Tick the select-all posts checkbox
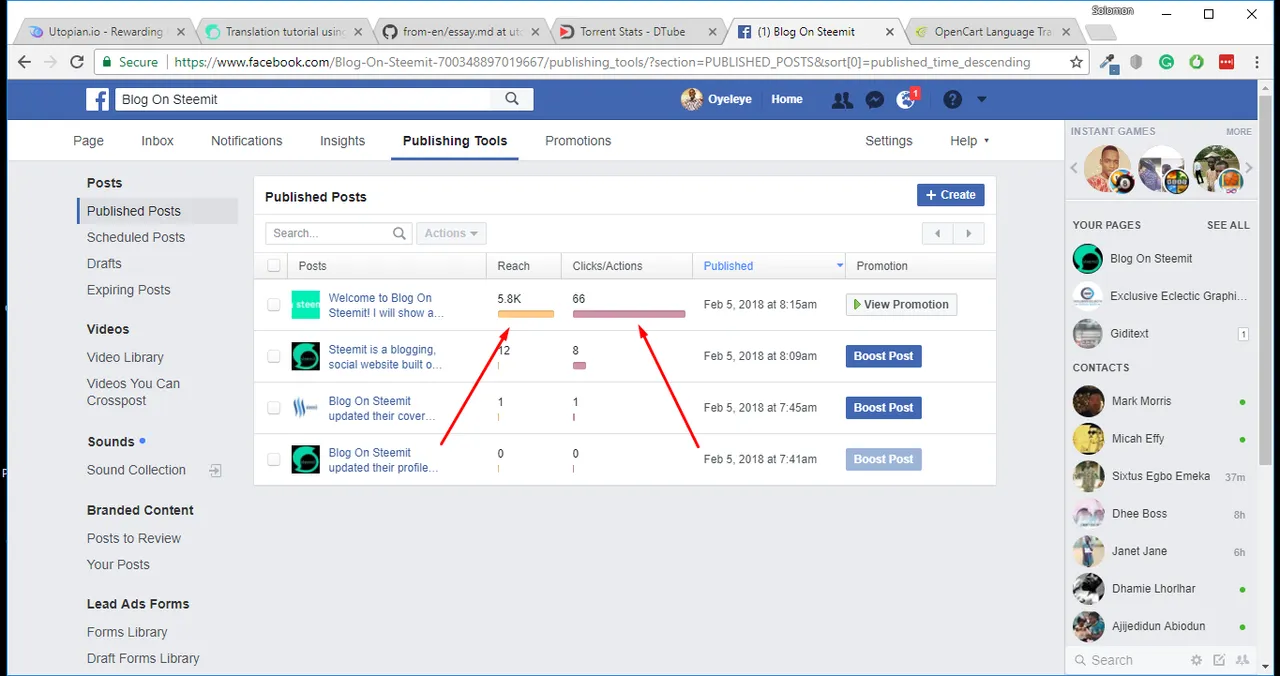 274,266
